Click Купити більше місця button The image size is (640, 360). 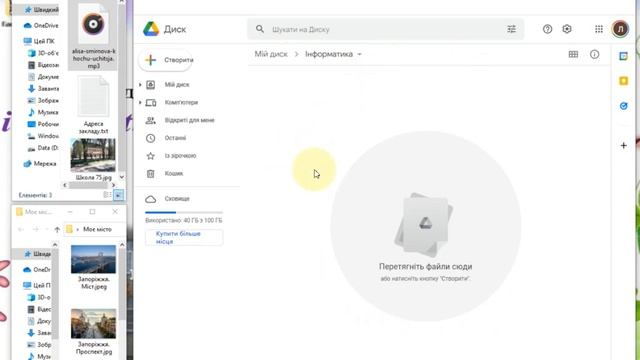pos(184,238)
